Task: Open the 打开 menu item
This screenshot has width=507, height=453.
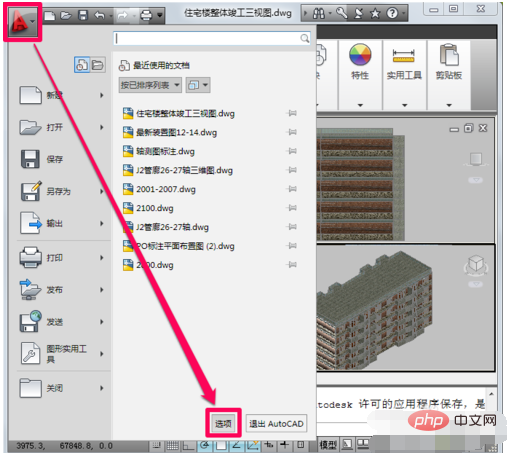Action: point(62,127)
